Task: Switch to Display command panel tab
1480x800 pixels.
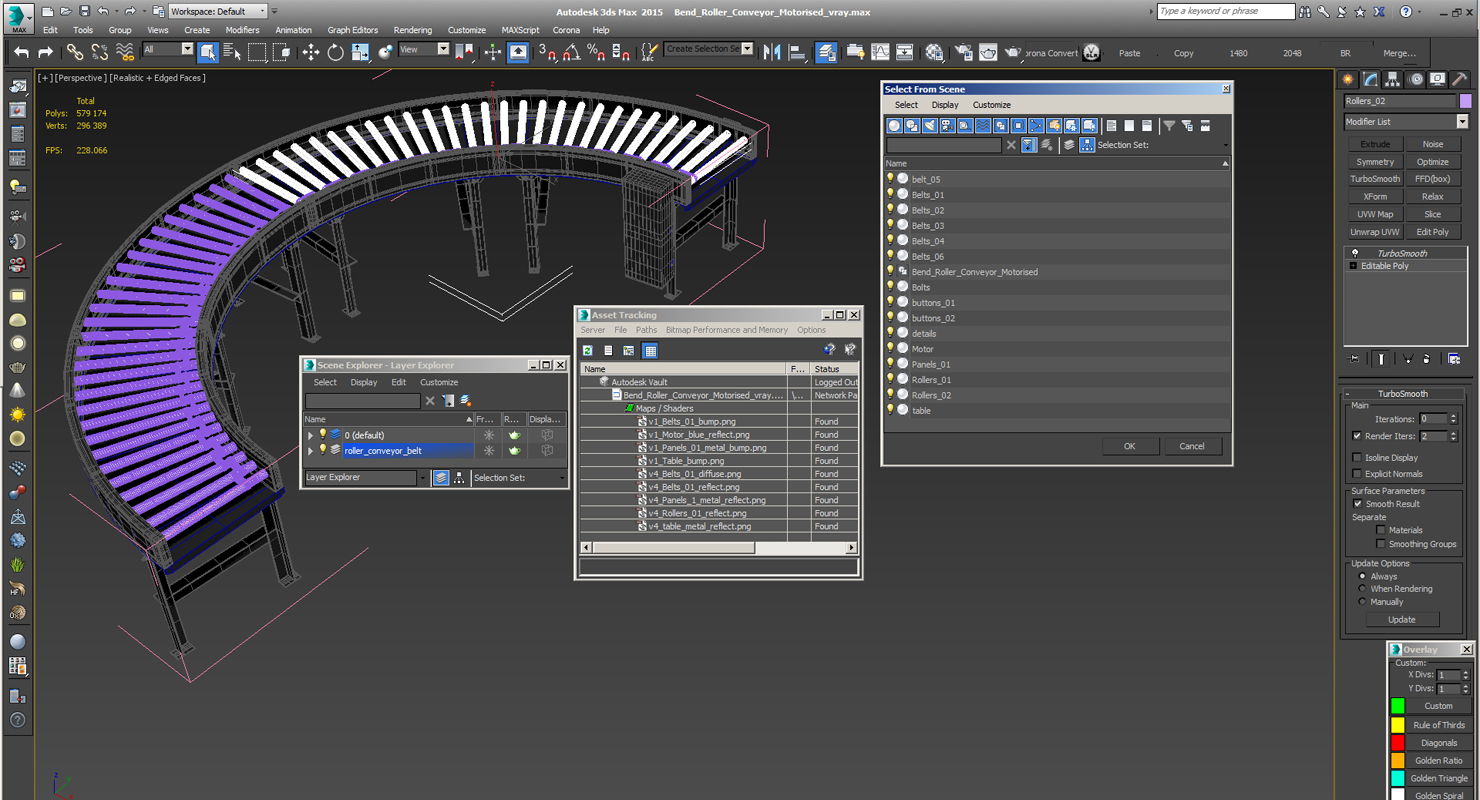Action: click(x=1438, y=79)
